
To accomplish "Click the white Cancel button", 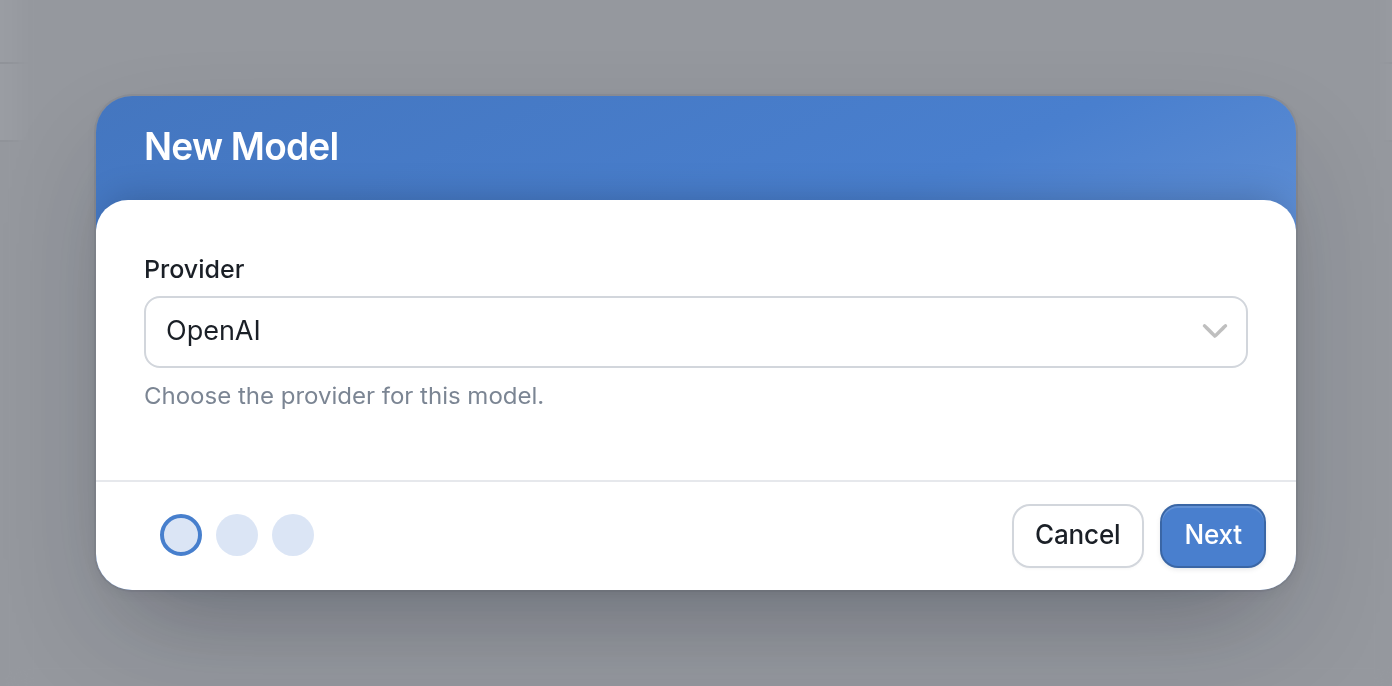I will (x=1077, y=535).
